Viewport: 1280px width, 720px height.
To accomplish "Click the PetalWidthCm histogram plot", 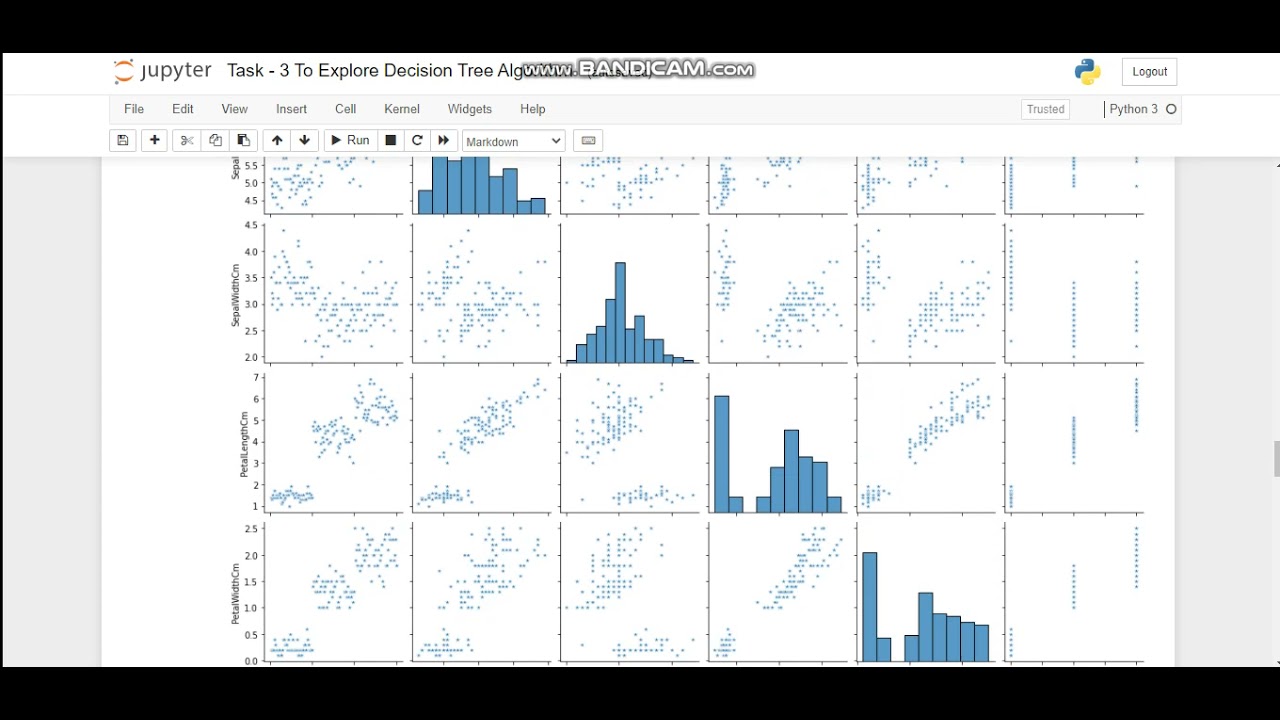I will point(927,594).
